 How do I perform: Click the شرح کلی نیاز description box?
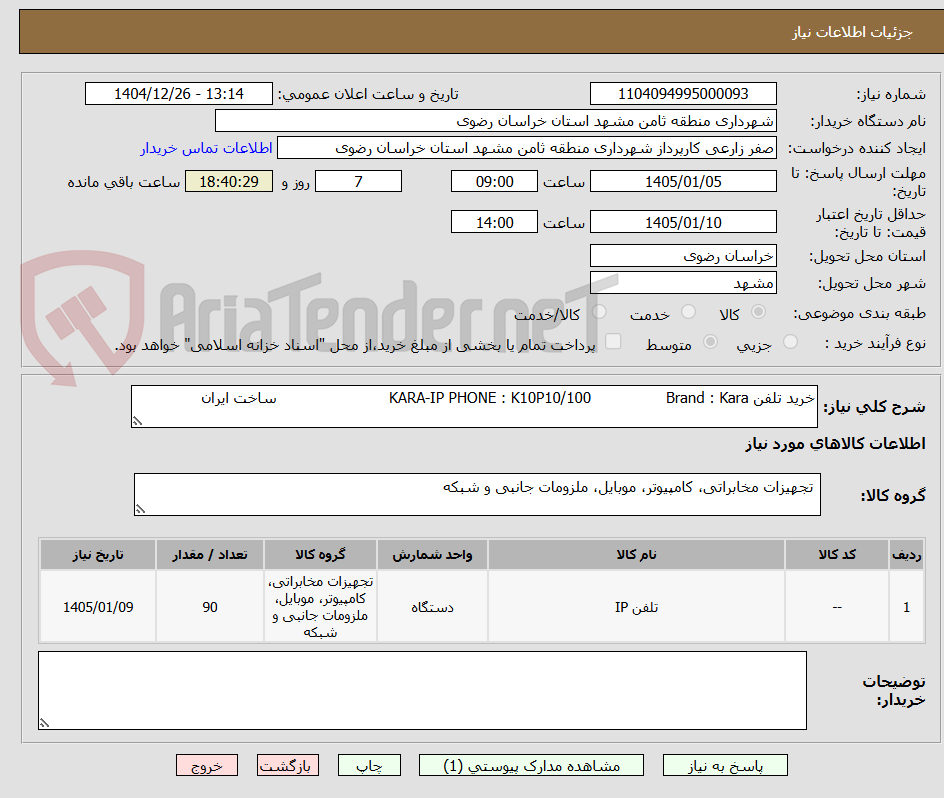474,407
